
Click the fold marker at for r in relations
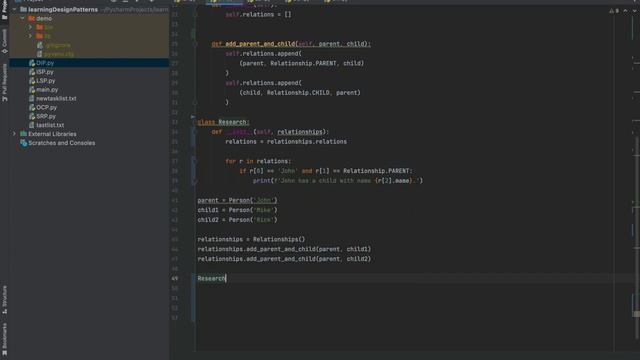tap(195, 161)
